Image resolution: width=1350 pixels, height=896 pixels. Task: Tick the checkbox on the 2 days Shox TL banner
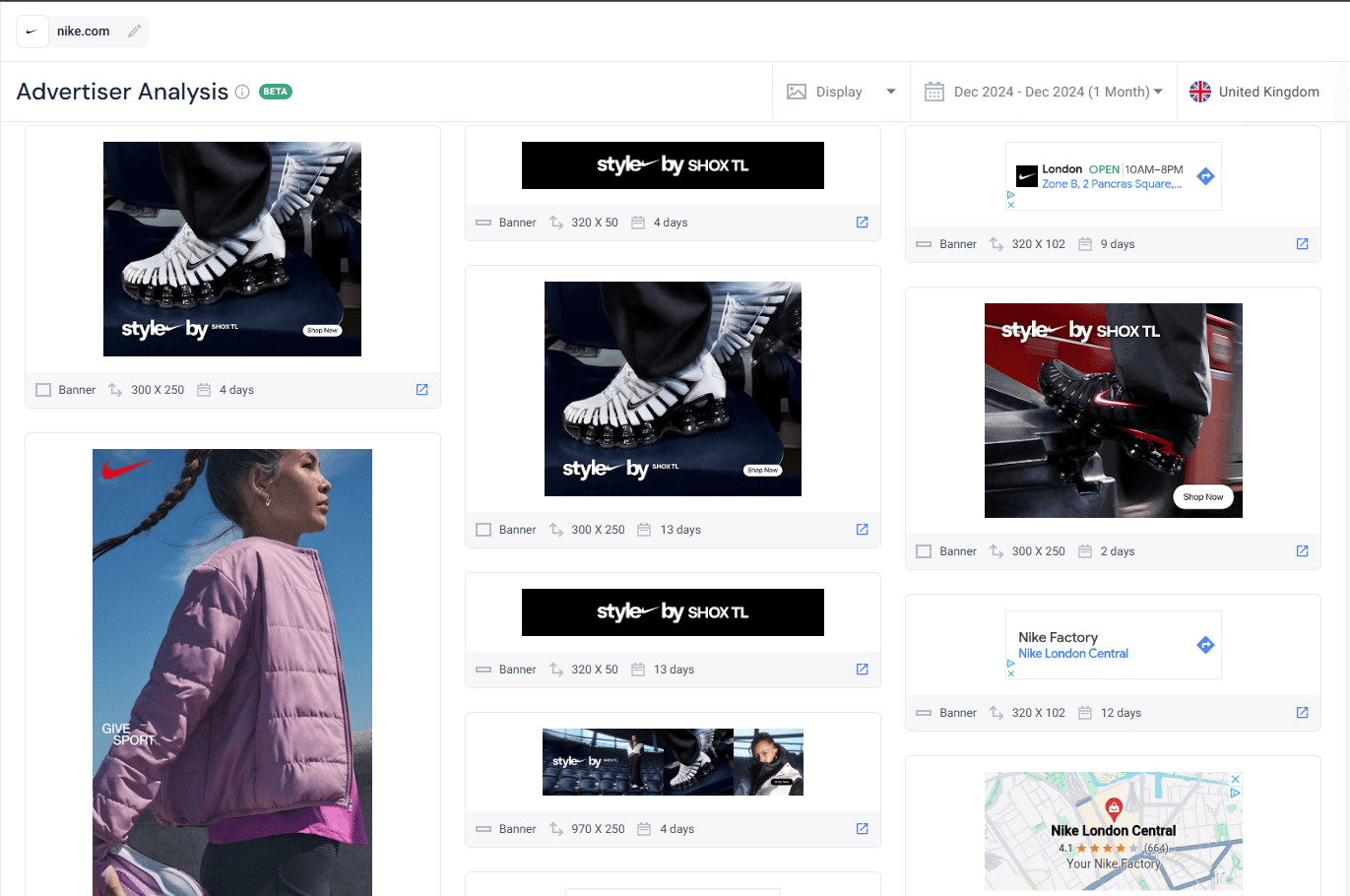(x=923, y=550)
